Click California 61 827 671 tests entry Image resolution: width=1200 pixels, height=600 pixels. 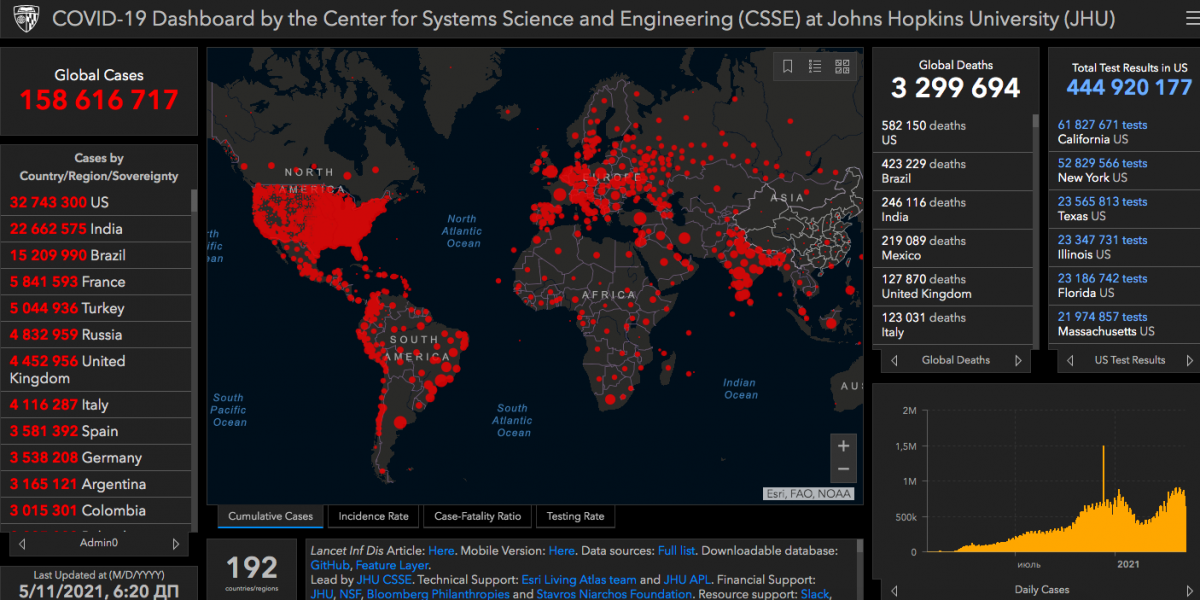(x=1124, y=132)
